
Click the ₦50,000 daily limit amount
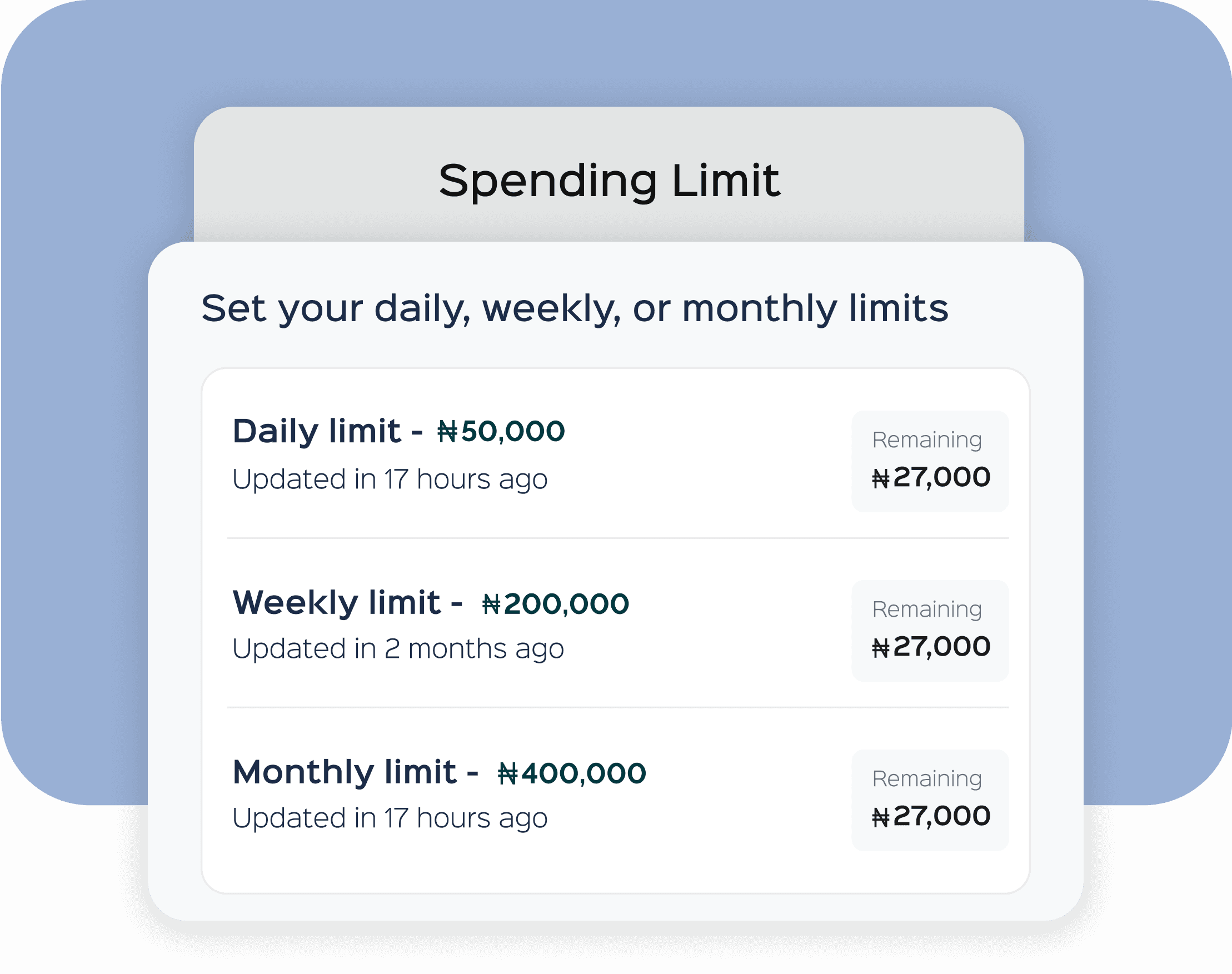click(x=502, y=431)
